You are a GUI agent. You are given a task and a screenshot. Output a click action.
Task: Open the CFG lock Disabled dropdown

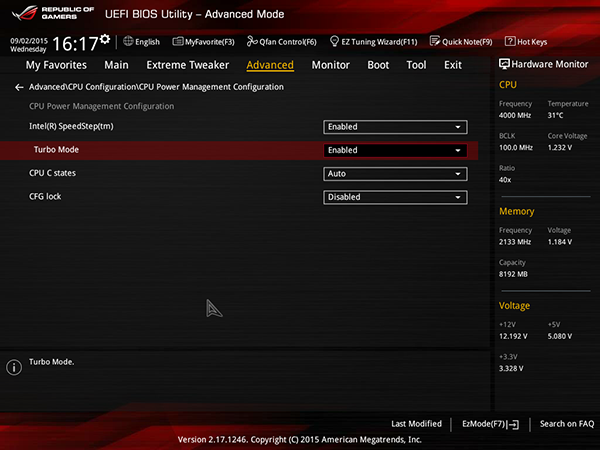[x=395, y=197]
